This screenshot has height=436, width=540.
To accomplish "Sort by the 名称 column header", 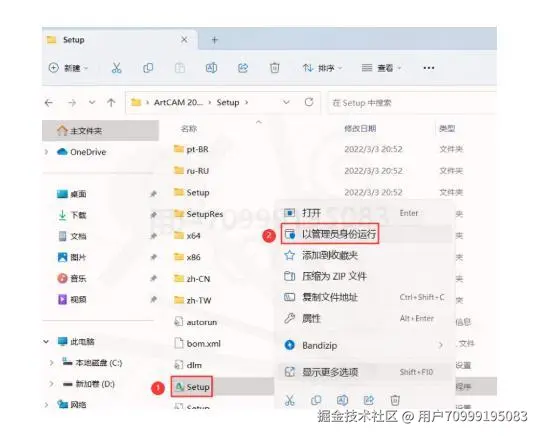I will click(189, 129).
